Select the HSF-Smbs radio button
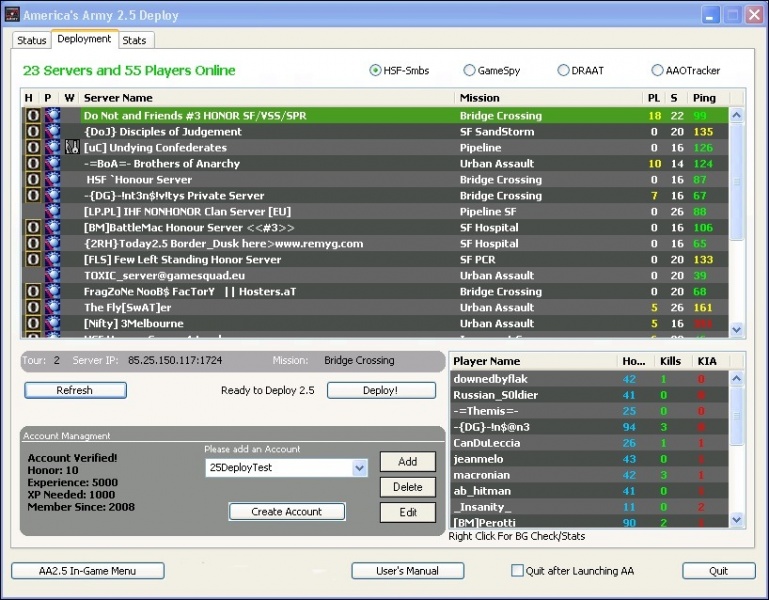 click(x=375, y=70)
